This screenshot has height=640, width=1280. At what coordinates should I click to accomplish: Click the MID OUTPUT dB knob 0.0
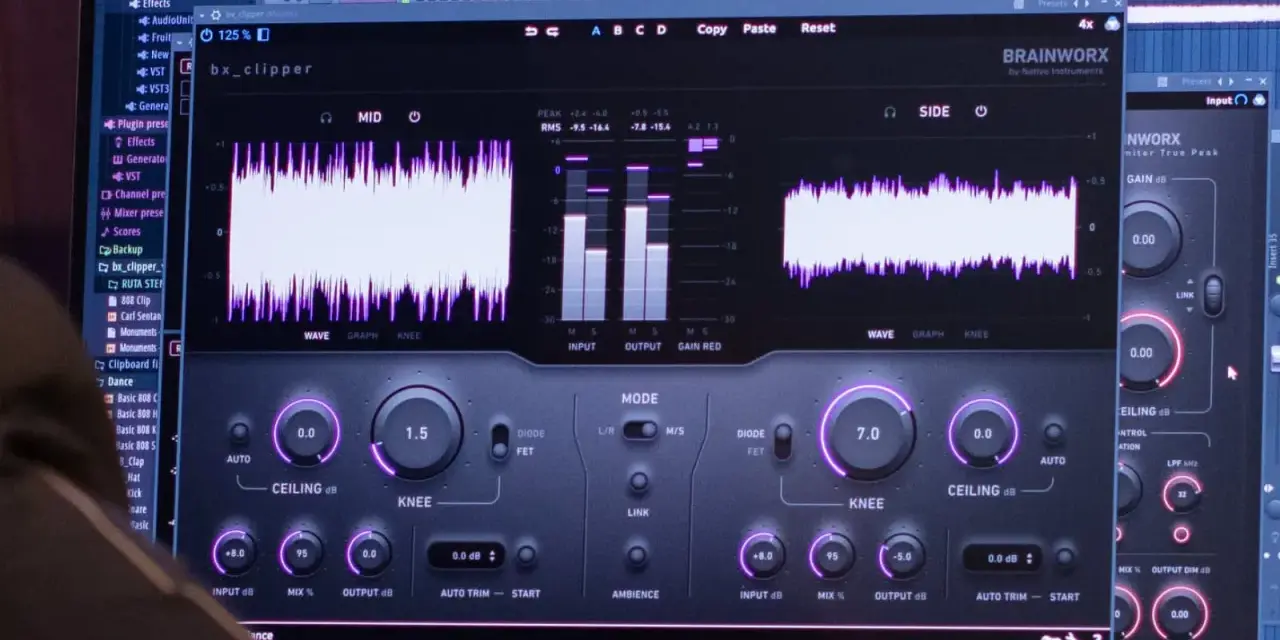click(x=369, y=553)
